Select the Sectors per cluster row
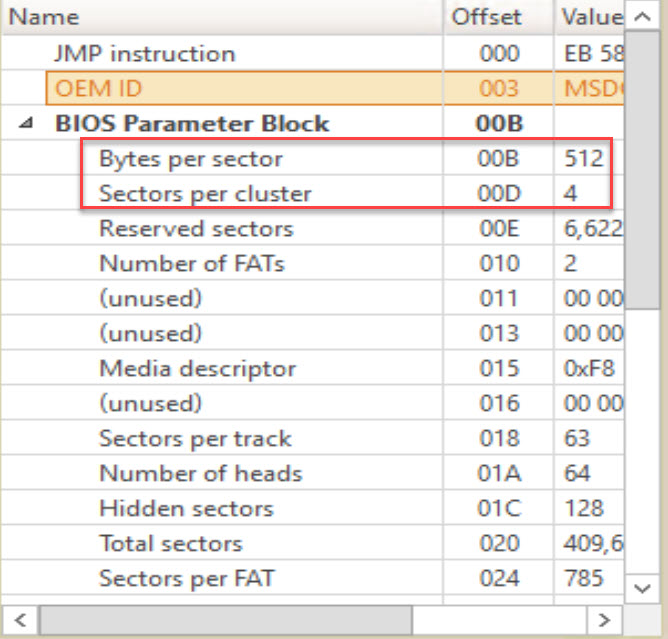 (205, 194)
